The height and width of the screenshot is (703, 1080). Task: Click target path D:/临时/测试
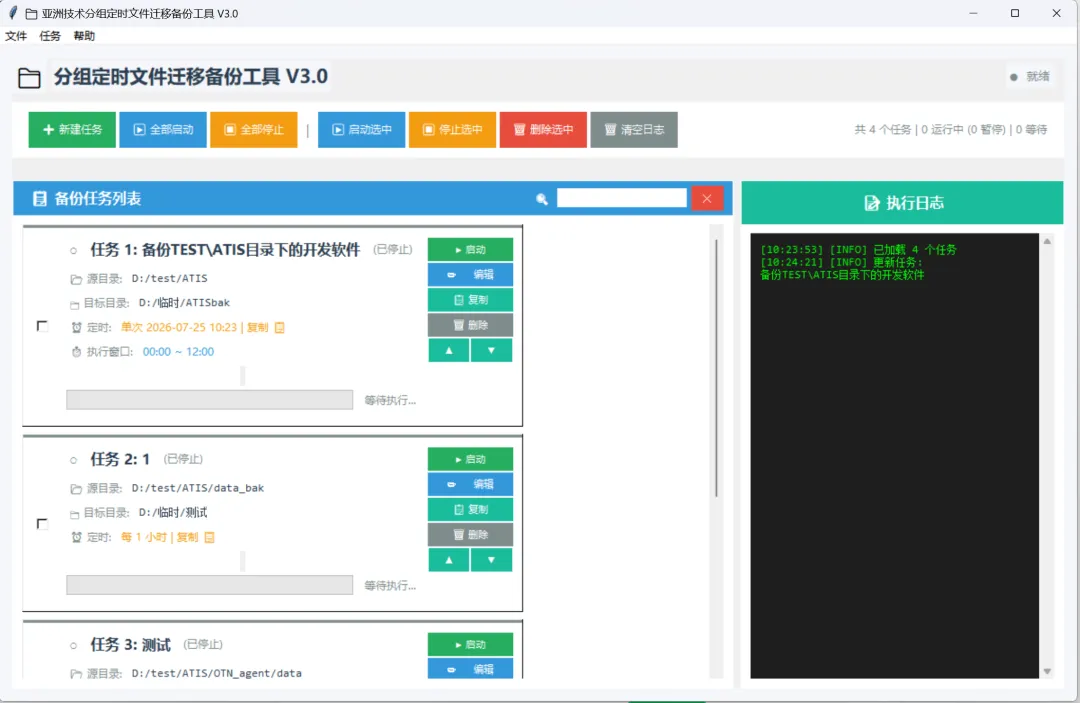tap(173, 512)
